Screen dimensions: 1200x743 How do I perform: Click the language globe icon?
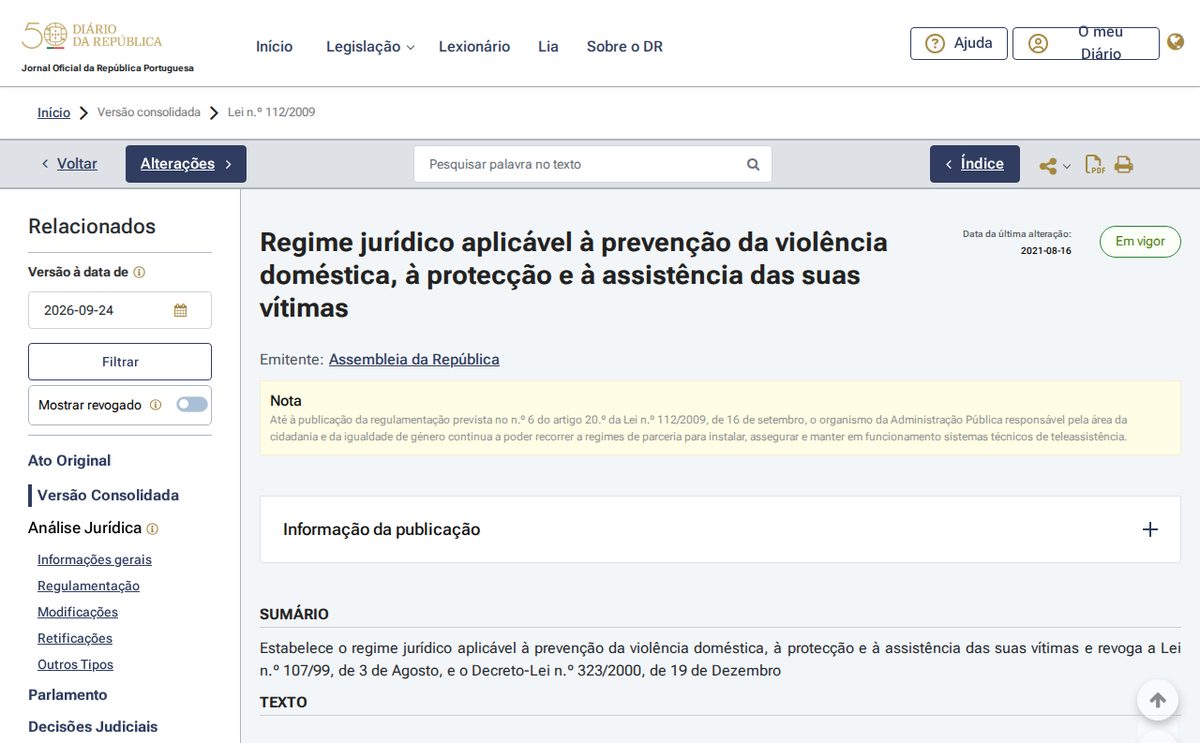point(1176,42)
